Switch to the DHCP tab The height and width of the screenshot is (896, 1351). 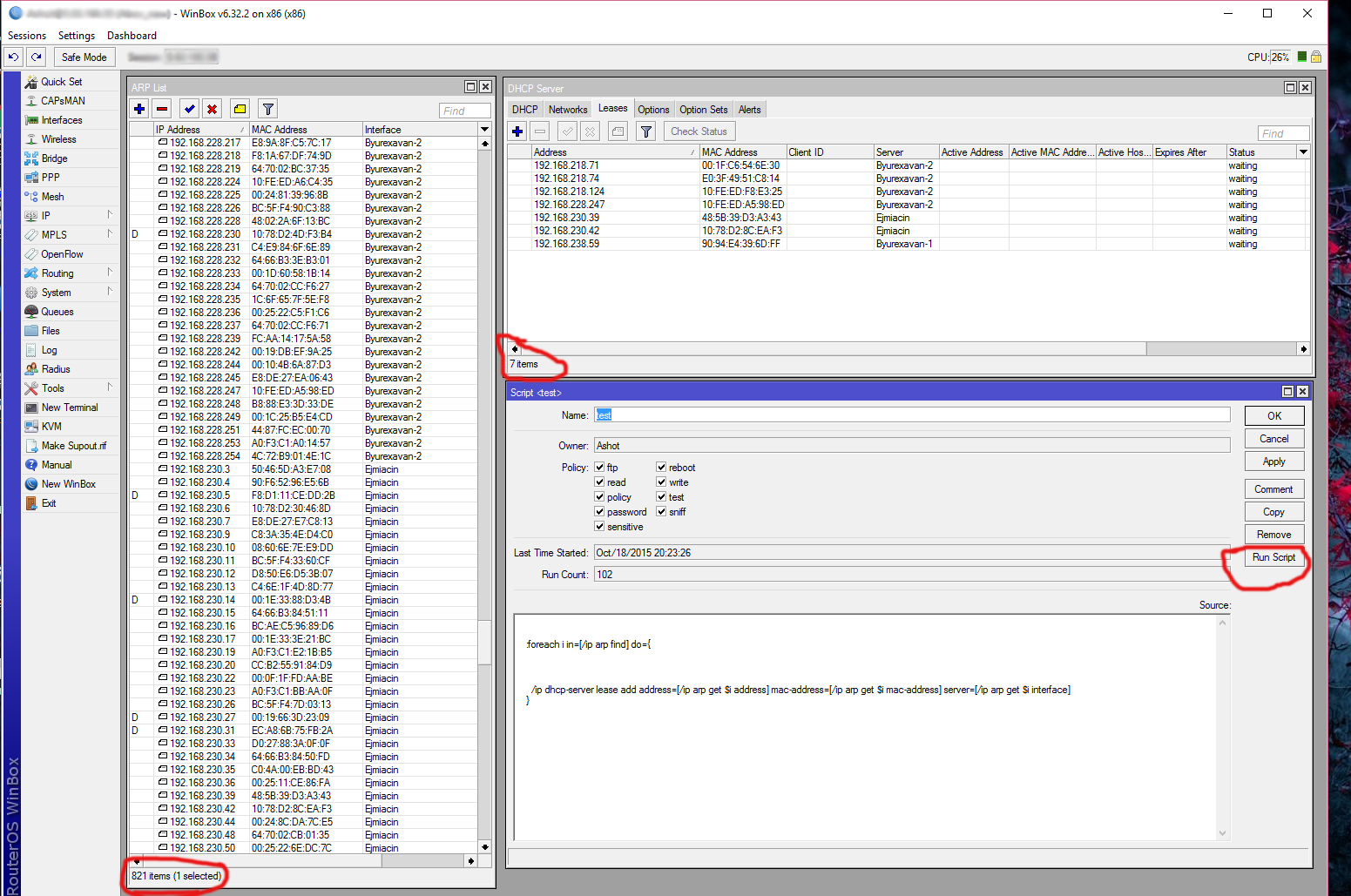(525, 110)
